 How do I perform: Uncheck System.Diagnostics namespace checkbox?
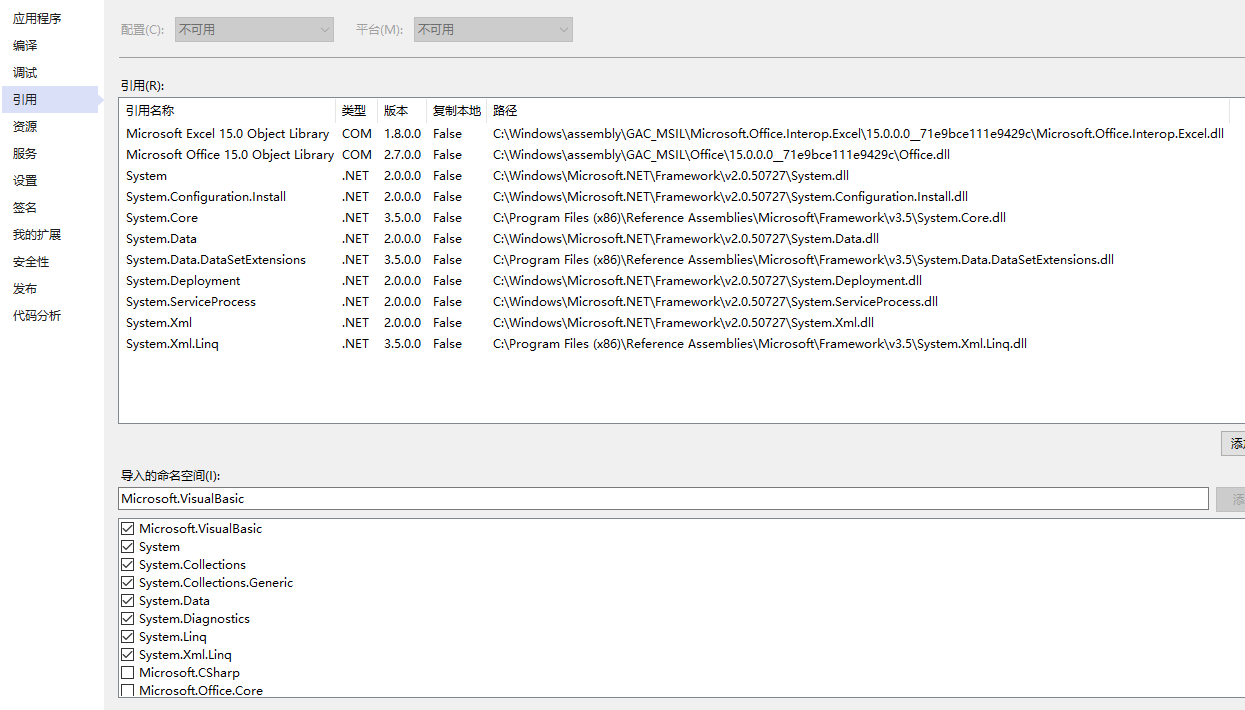pyautogui.click(x=127, y=619)
